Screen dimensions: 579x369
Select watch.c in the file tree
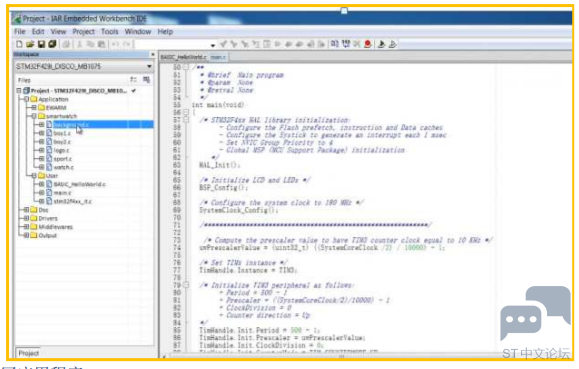(x=64, y=167)
